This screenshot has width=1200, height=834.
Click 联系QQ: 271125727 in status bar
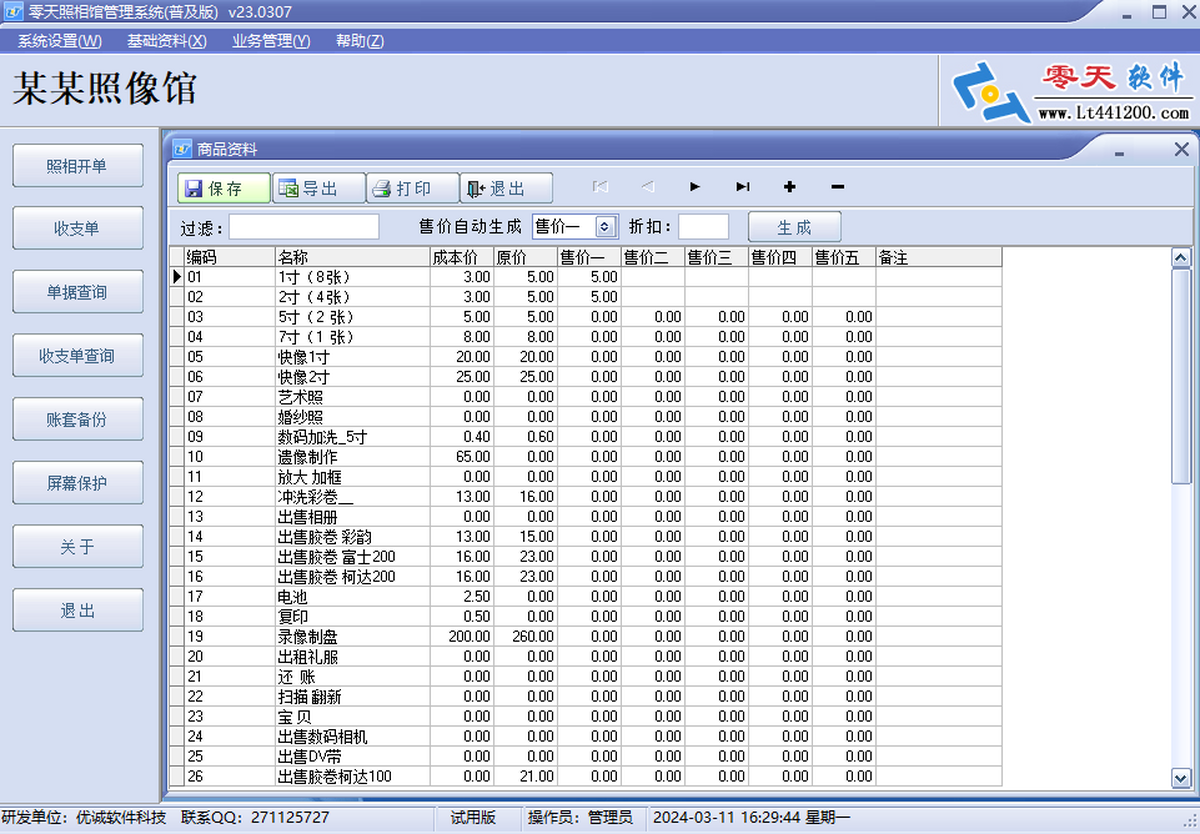[255, 818]
